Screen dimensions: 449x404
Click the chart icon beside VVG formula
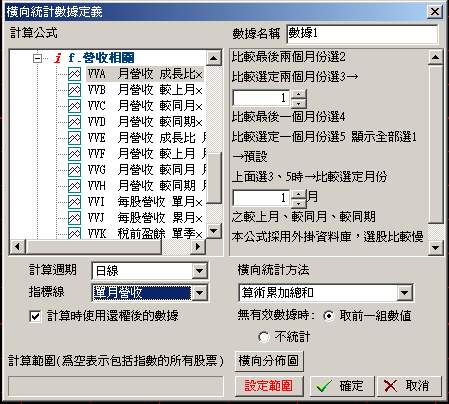[74, 170]
